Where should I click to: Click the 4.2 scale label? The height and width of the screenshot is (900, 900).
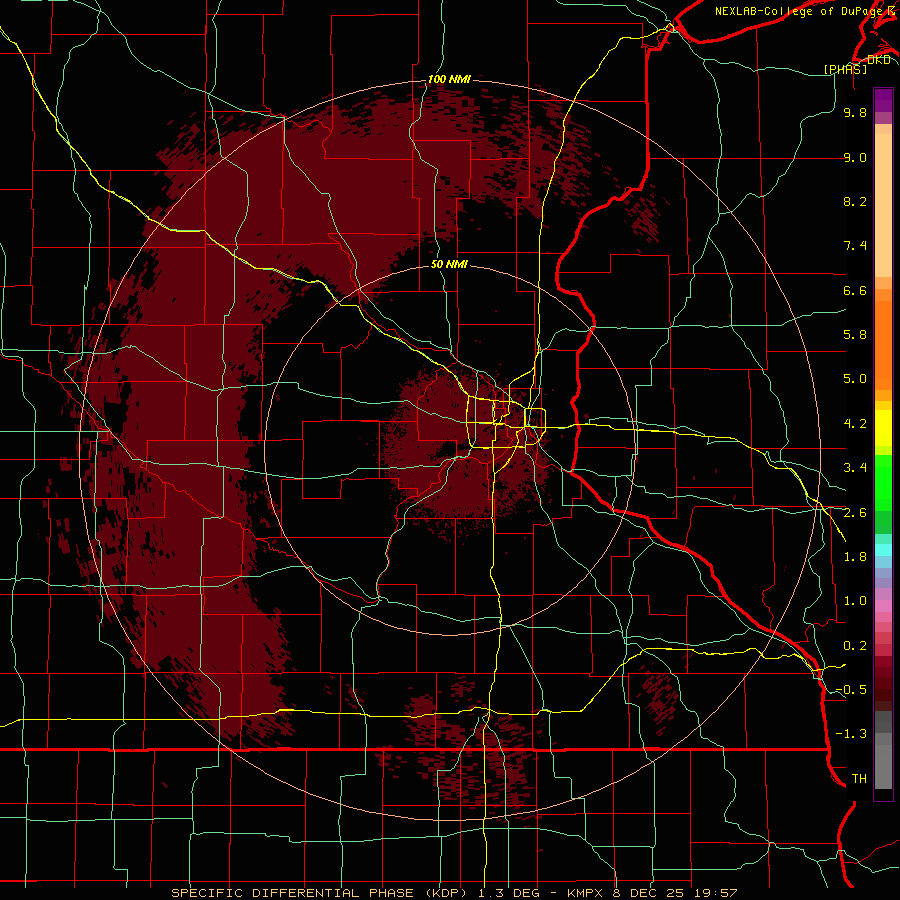coord(855,424)
